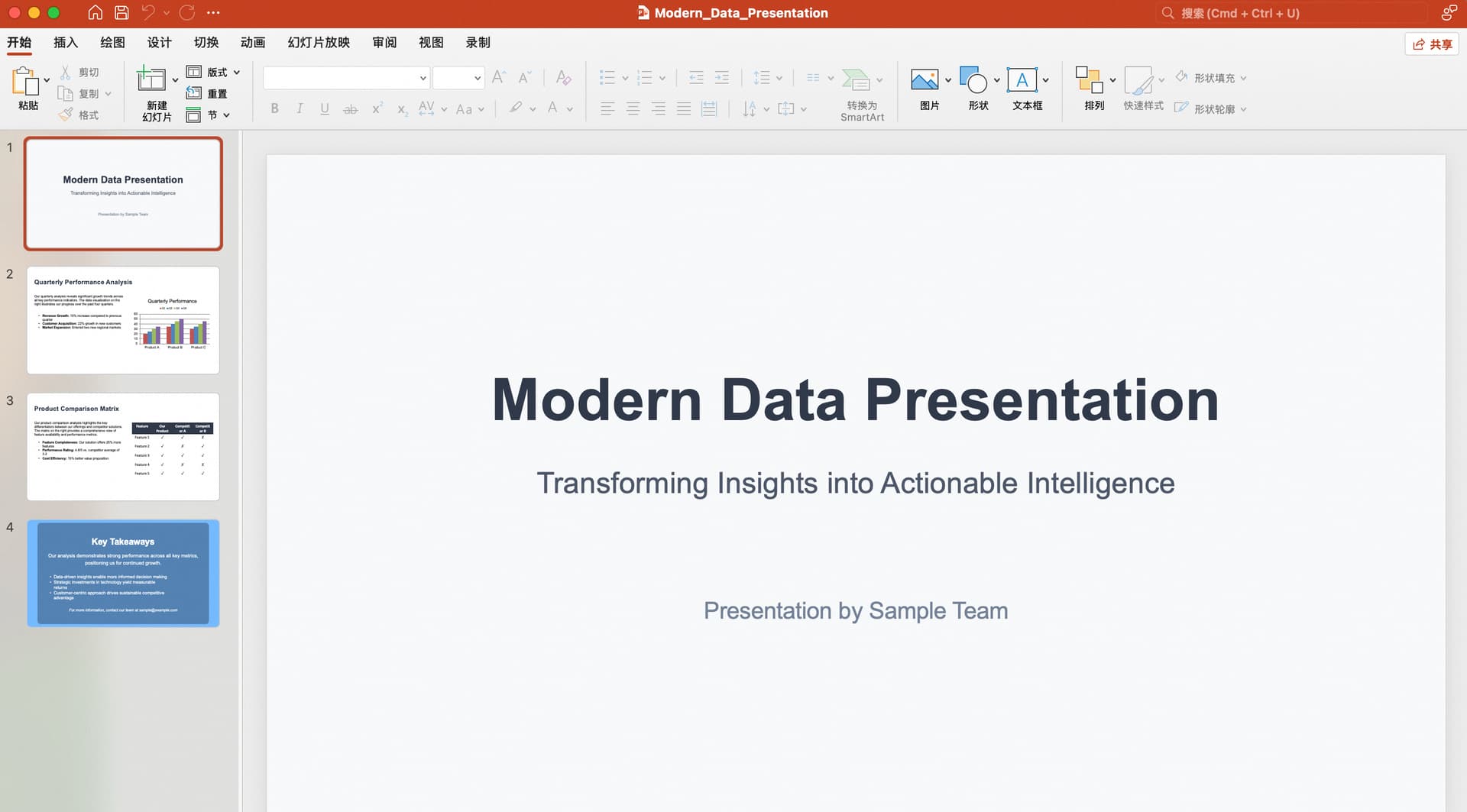The width and height of the screenshot is (1467, 812).
Task: Switch to the Insert (插入) tab
Action: (66, 43)
